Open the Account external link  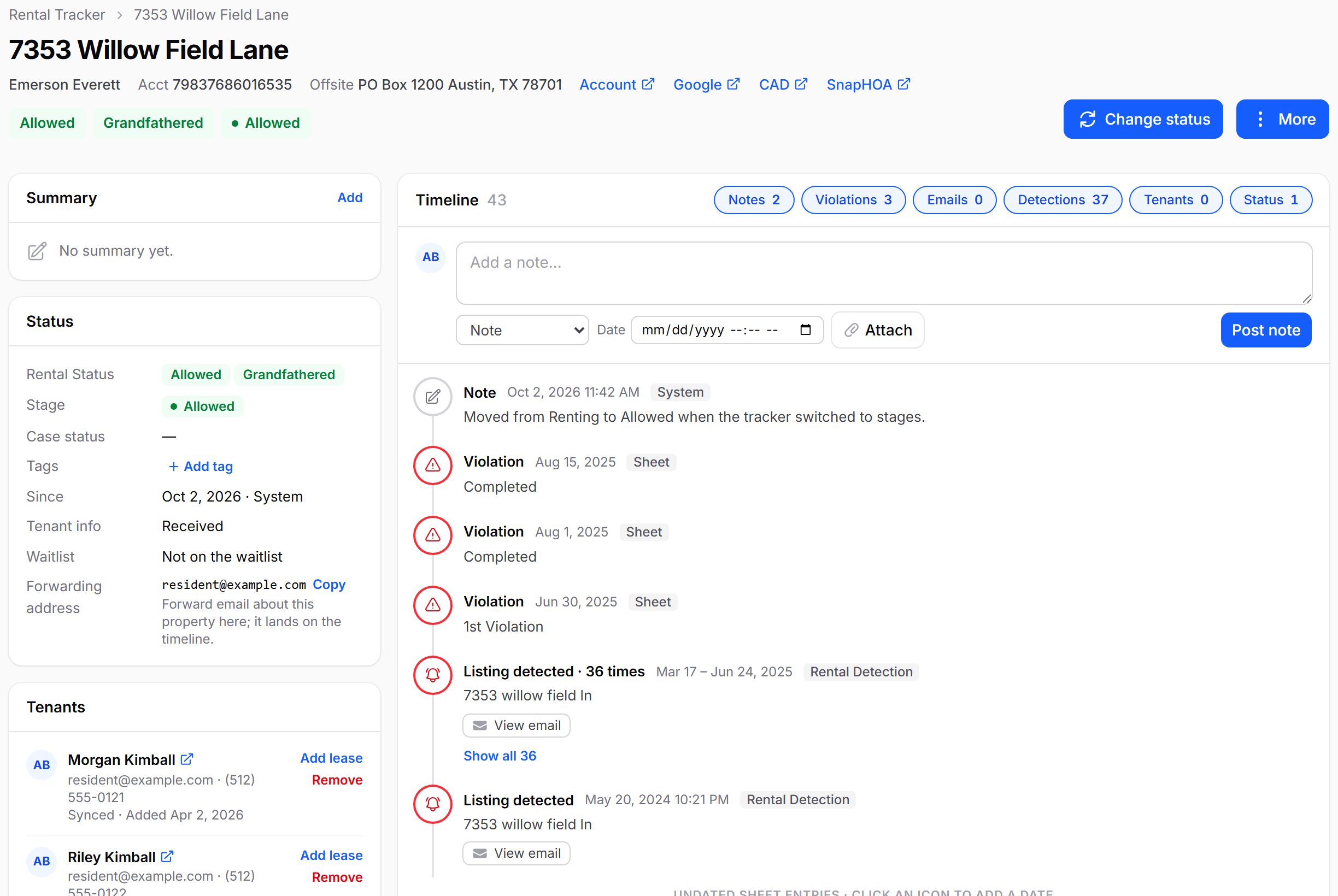tap(617, 85)
